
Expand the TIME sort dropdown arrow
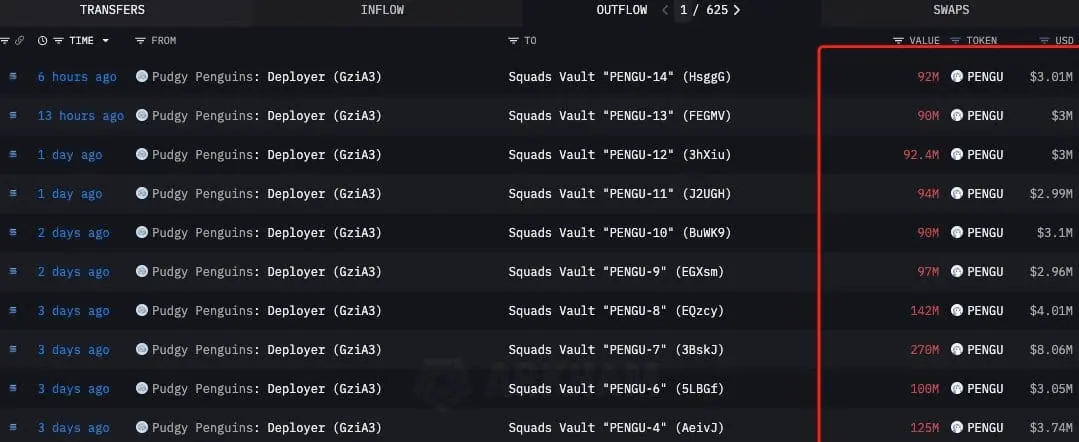point(105,41)
